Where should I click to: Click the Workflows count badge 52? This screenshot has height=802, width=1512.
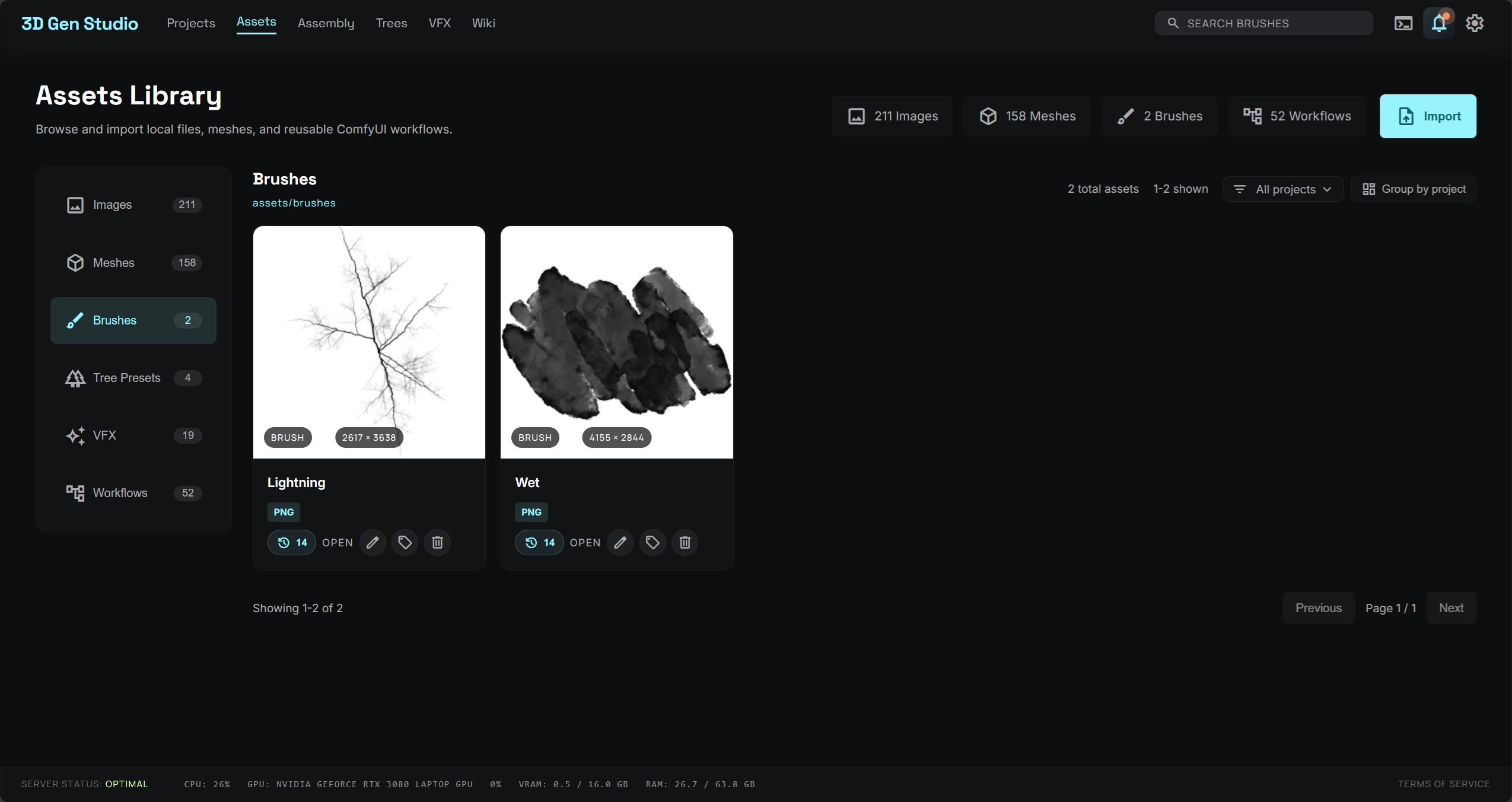coord(188,493)
